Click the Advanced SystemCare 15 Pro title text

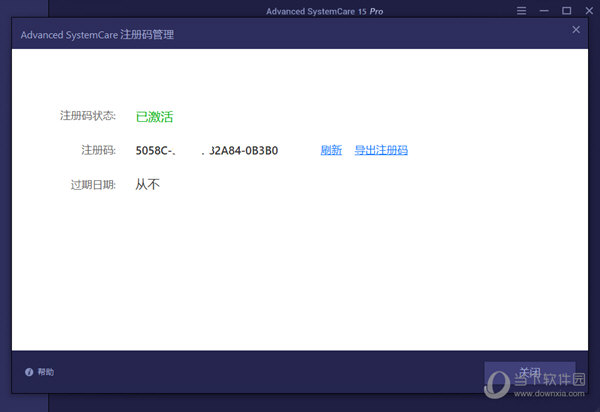point(324,11)
